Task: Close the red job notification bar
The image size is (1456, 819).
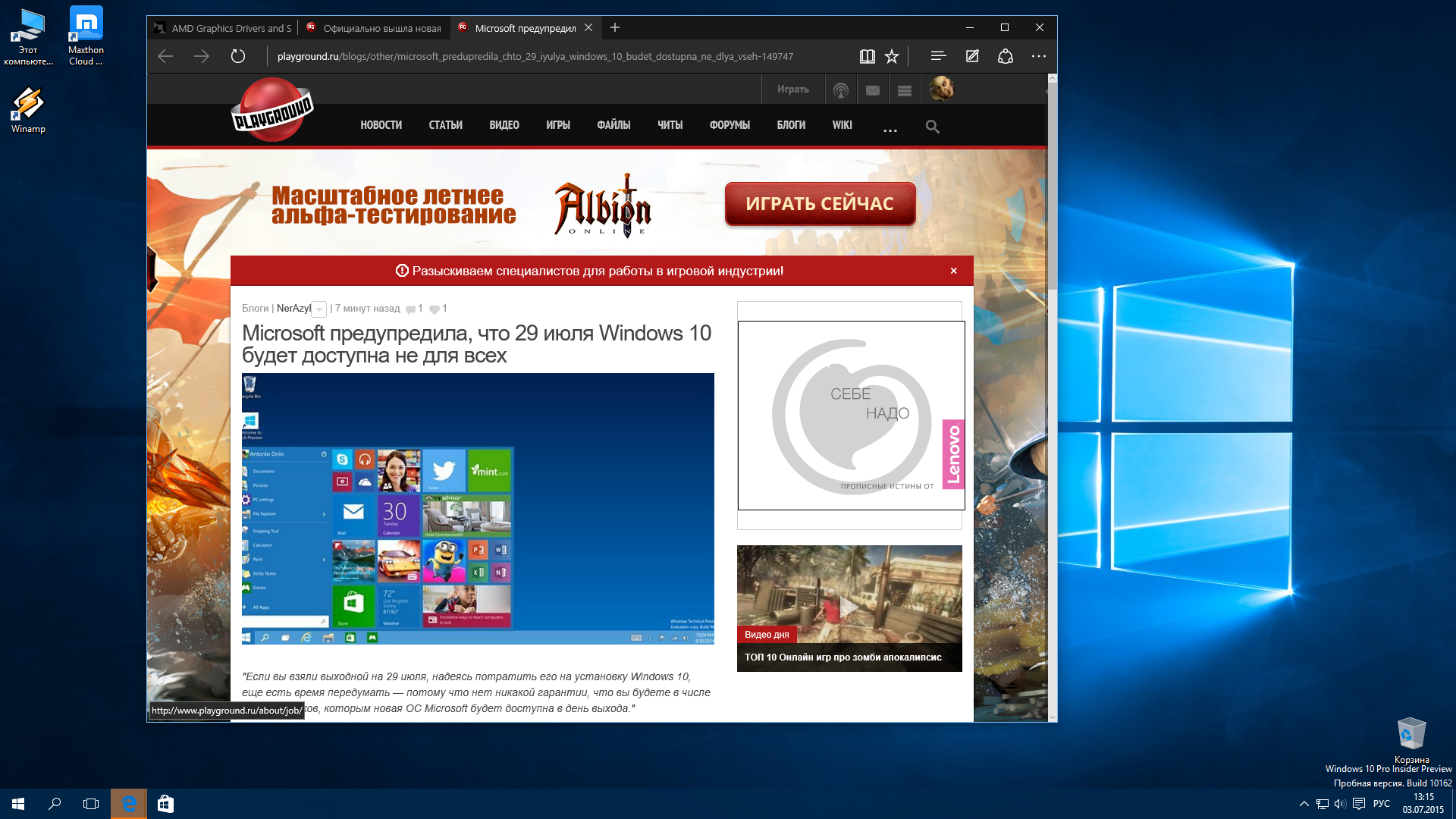Action: pyautogui.click(x=953, y=271)
